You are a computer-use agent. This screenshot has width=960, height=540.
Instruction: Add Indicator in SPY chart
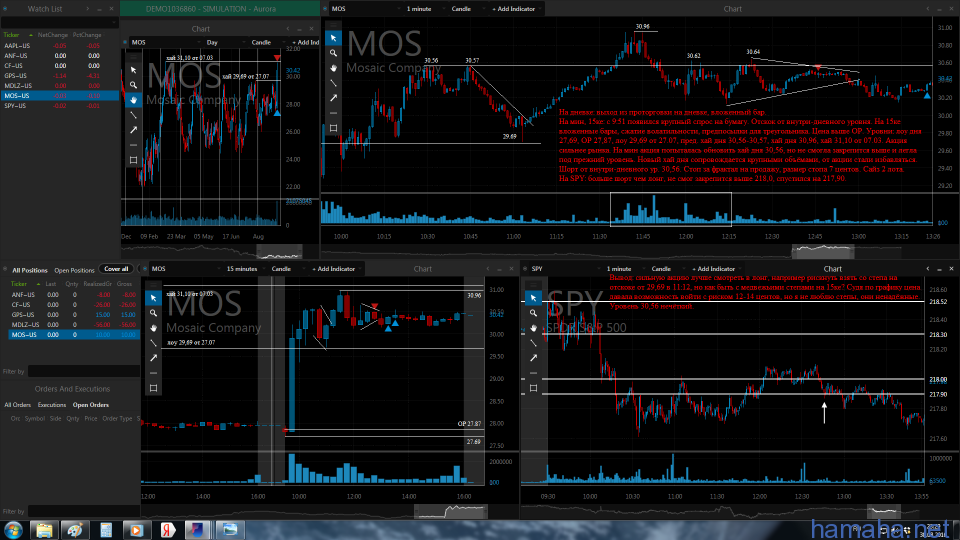point(713,269)
